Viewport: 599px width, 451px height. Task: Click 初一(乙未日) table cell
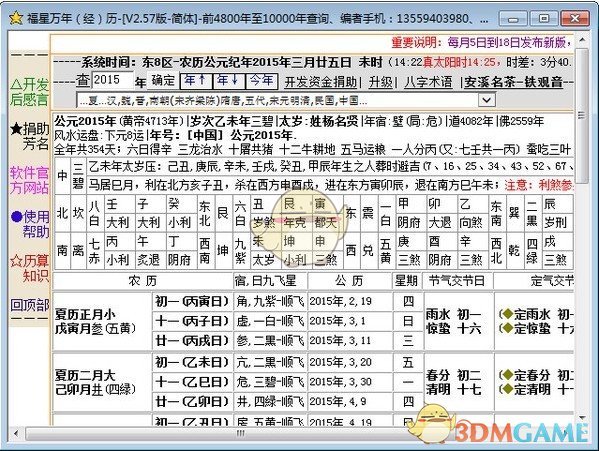[x=192, y=362]
